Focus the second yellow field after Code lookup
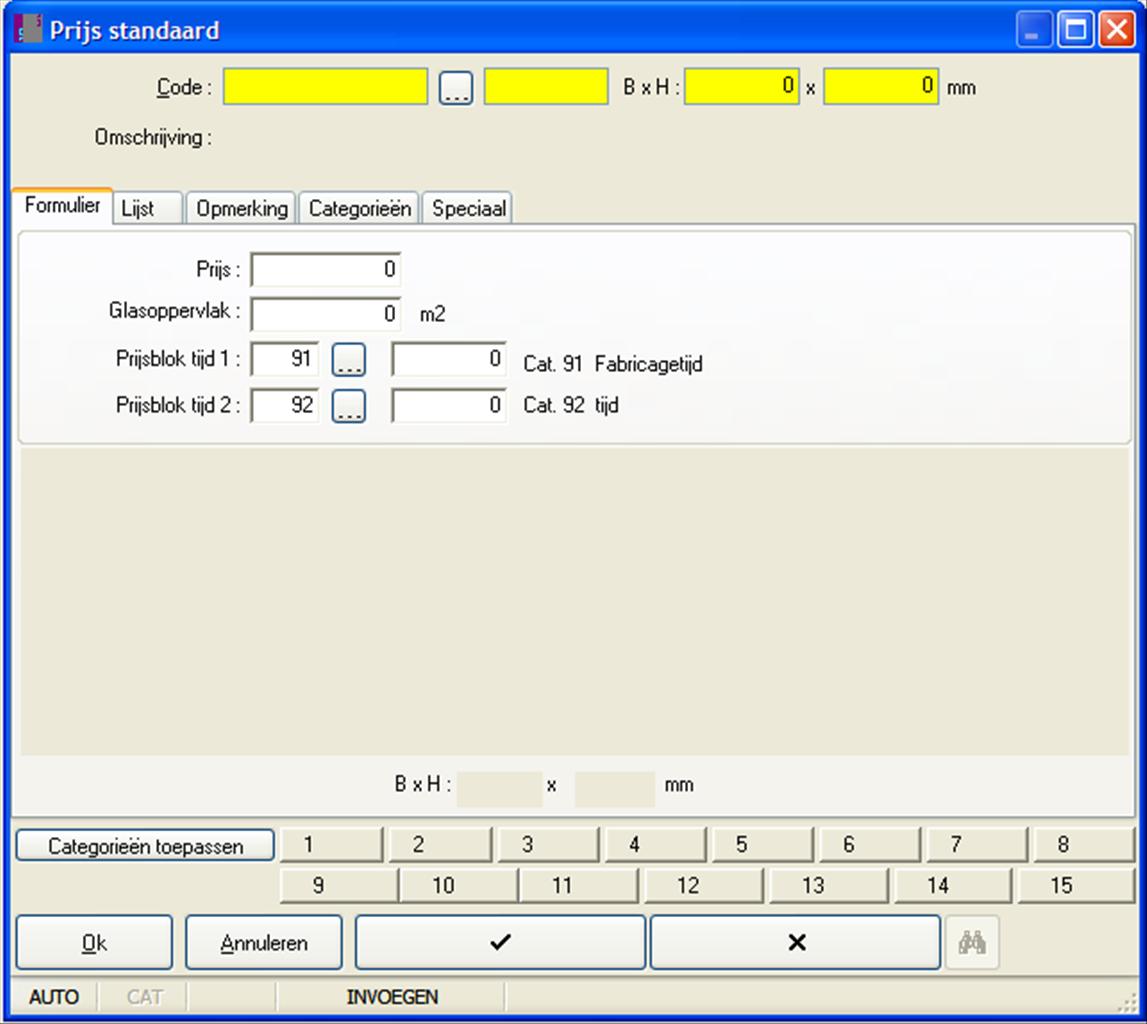Screen dimensions: 1147x1024 tap(546, 86)
